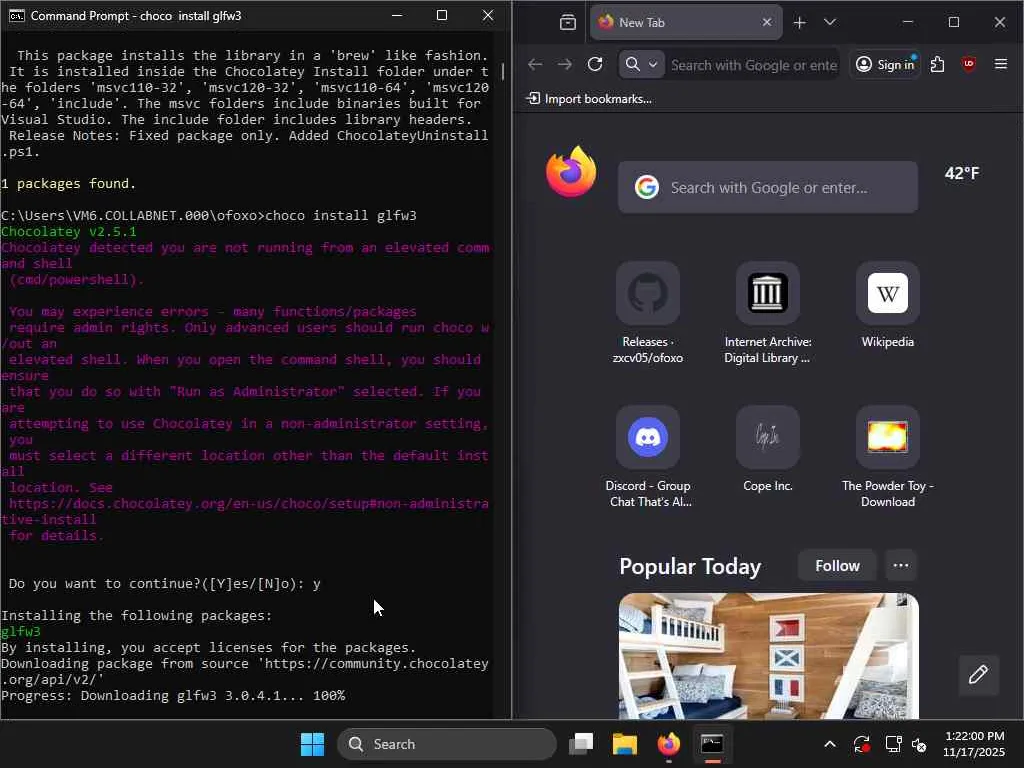Go back in Firefox history
This screenshot has height=768, width=1024.
coord(535,64)
